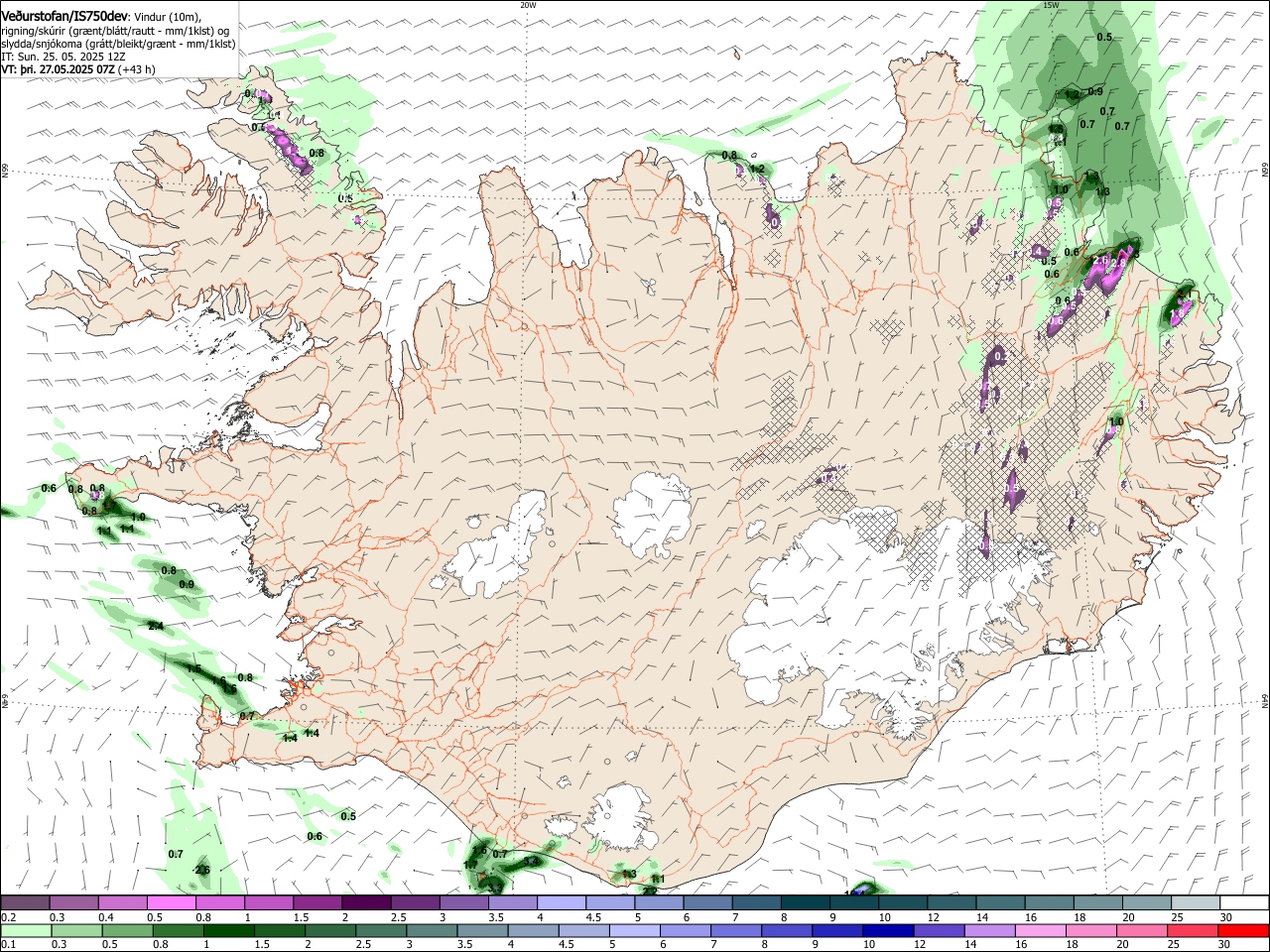Click the 0.2 label under top legend row
Viewport: 1270px width, 952px height.
coord(8,917)
